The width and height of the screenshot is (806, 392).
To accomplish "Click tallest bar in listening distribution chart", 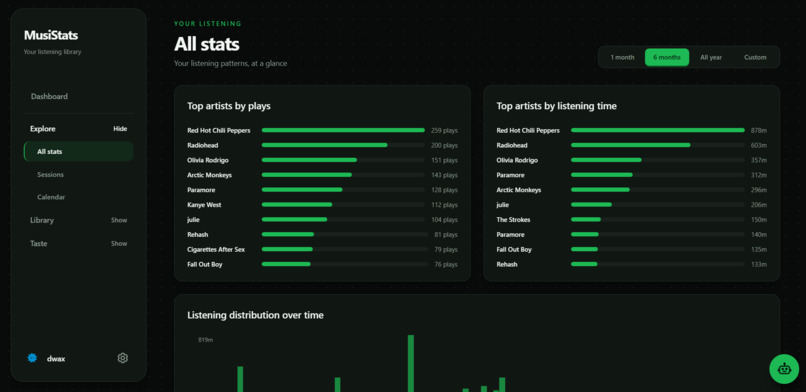I will [x=411, y=364].
